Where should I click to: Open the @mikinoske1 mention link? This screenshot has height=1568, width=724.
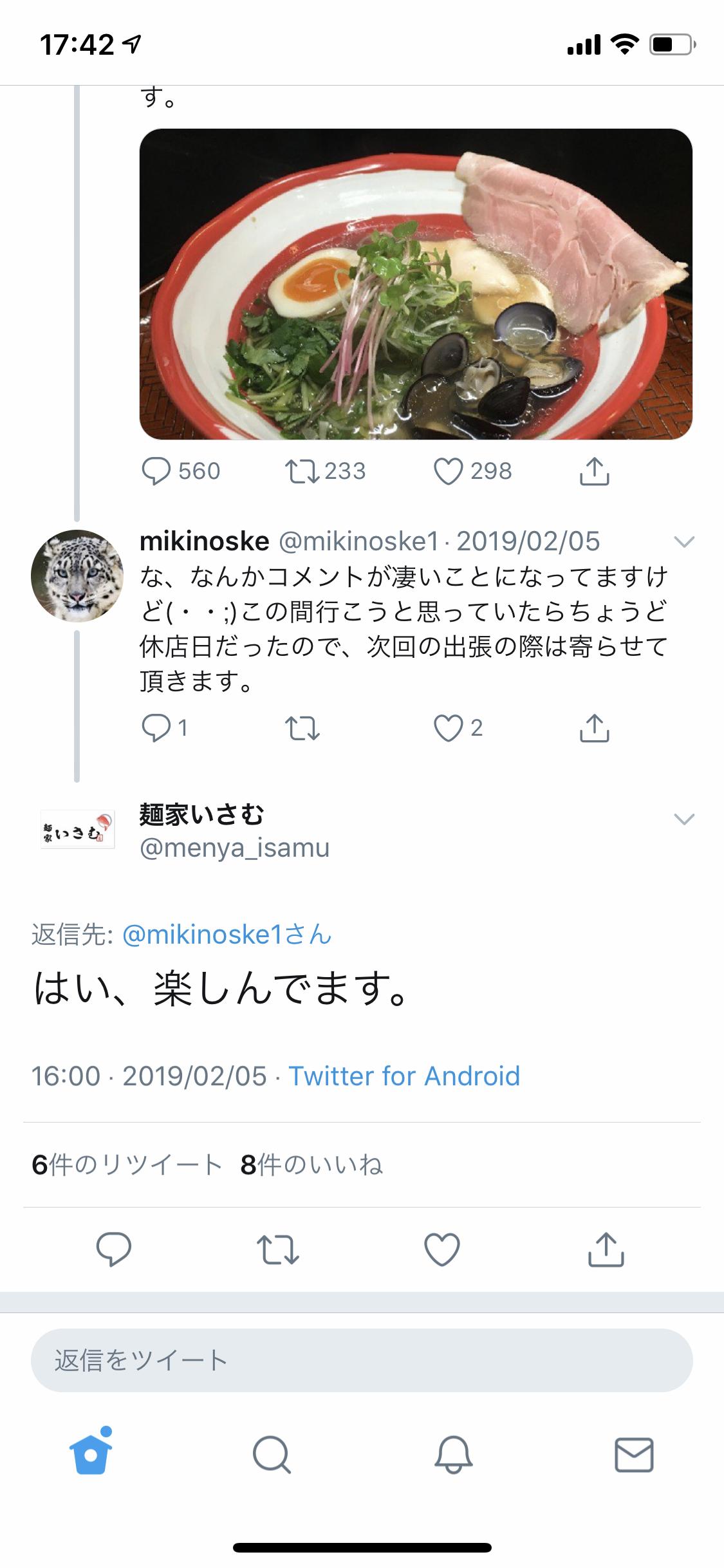point(227,935)
